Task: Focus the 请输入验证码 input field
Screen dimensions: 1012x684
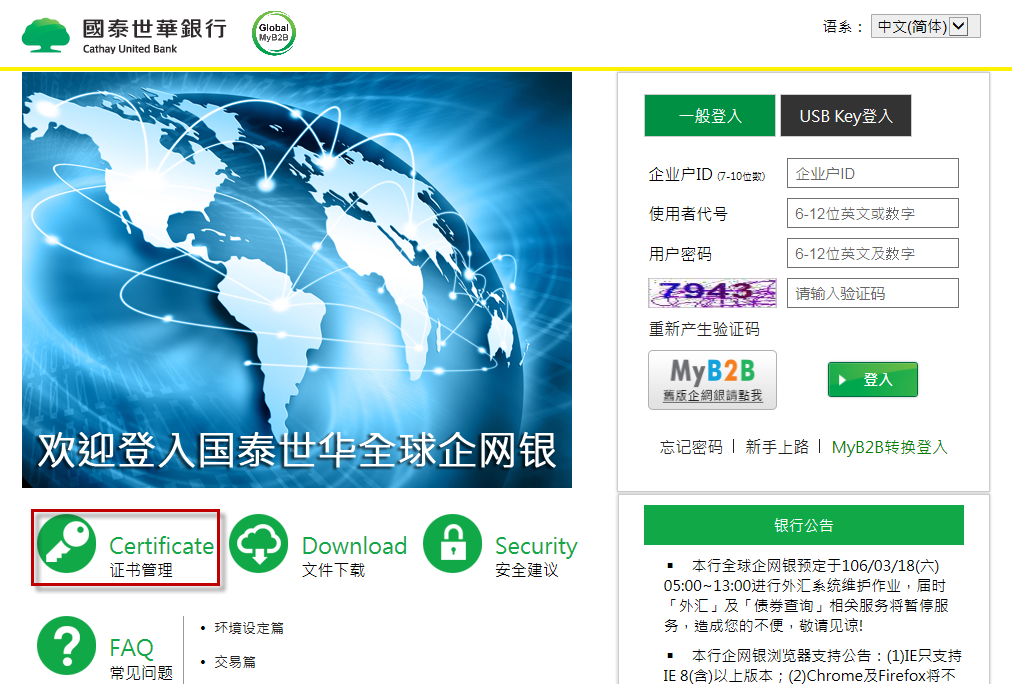Action: click(x=873, y=293)
